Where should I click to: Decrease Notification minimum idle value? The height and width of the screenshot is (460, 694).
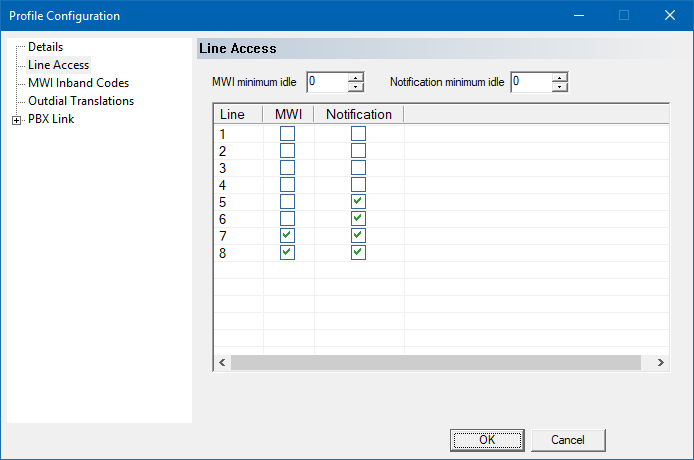click(559, 87)
